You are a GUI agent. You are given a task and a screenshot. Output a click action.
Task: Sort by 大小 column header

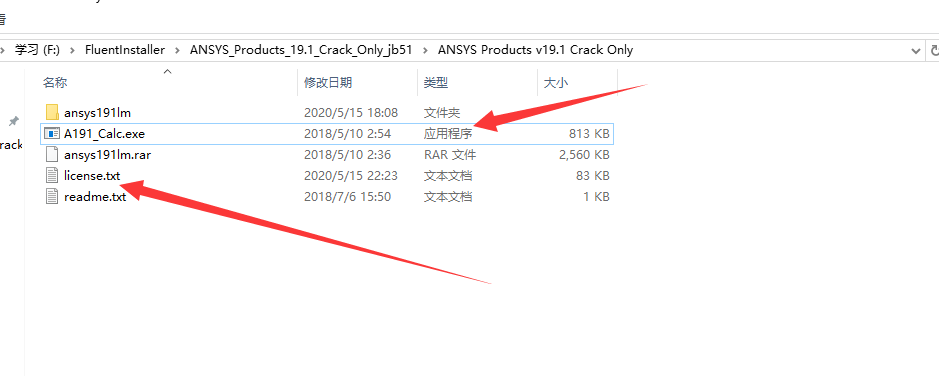tap(555, 83)
